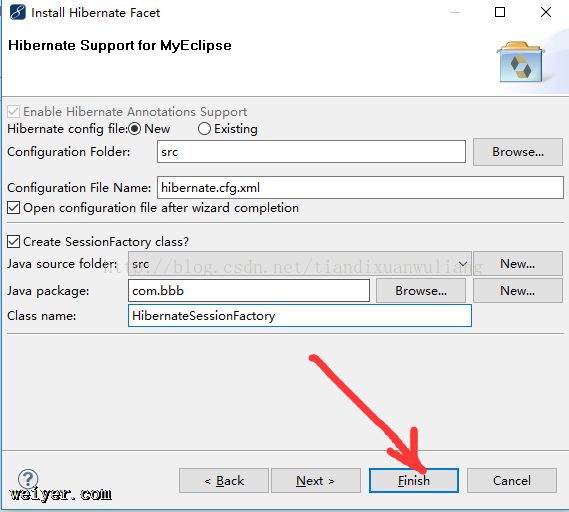Edit the Configuration File Name field
Viewport: 569px width, 512px height.
(360, 188)
